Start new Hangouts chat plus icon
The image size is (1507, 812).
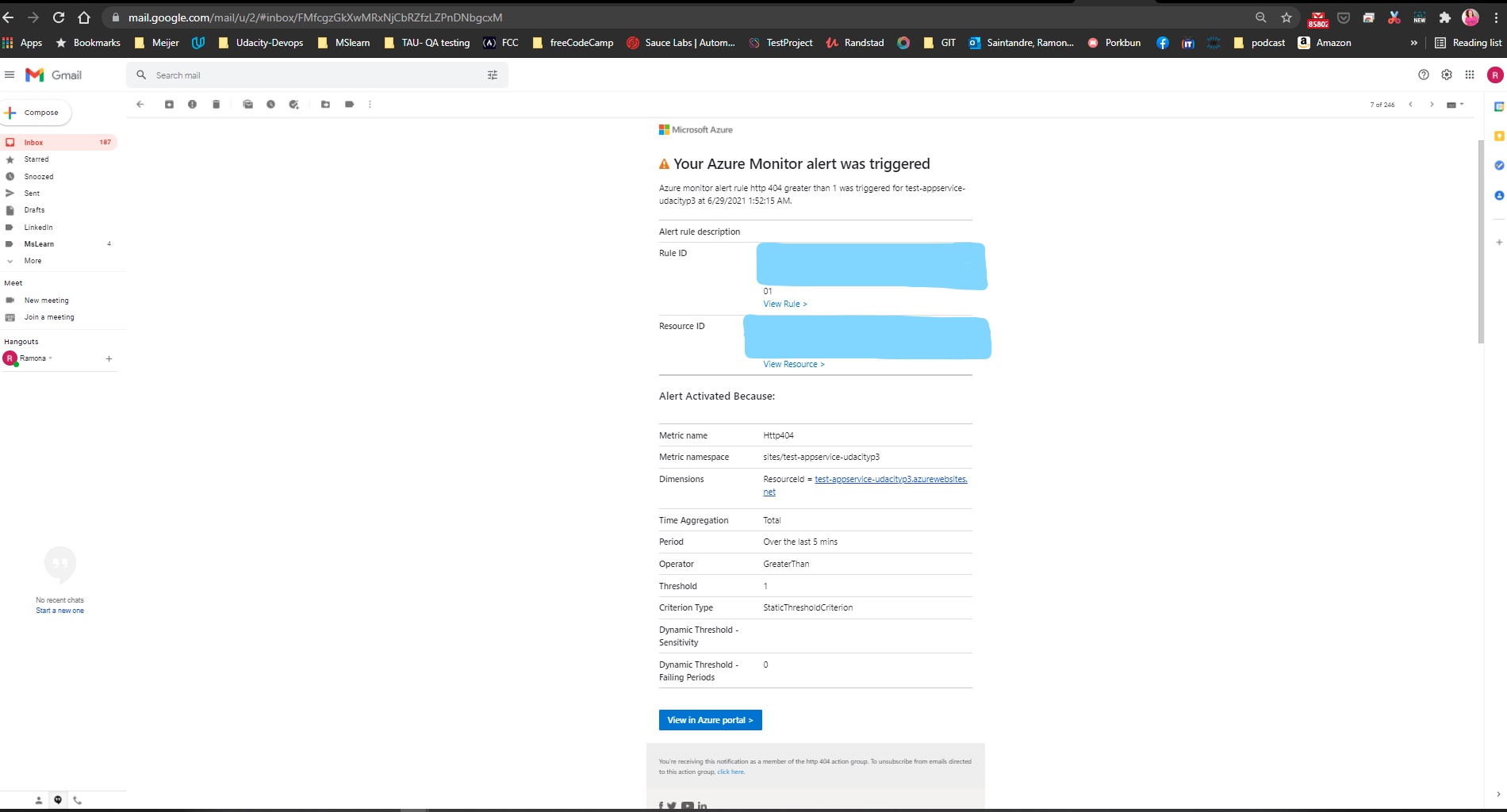[109, 359]
